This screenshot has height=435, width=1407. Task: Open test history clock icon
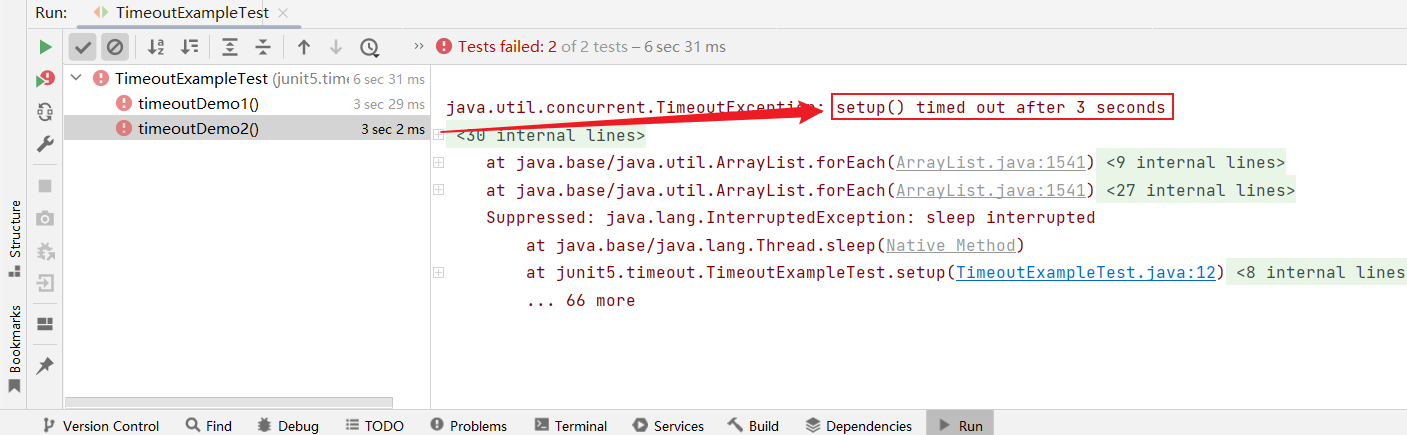pos(370,47)
